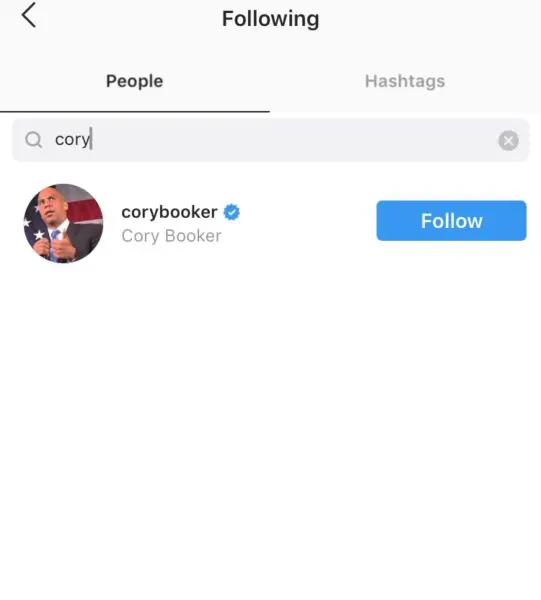Click the typed word cory in search bar

click(x=72, y=140)
